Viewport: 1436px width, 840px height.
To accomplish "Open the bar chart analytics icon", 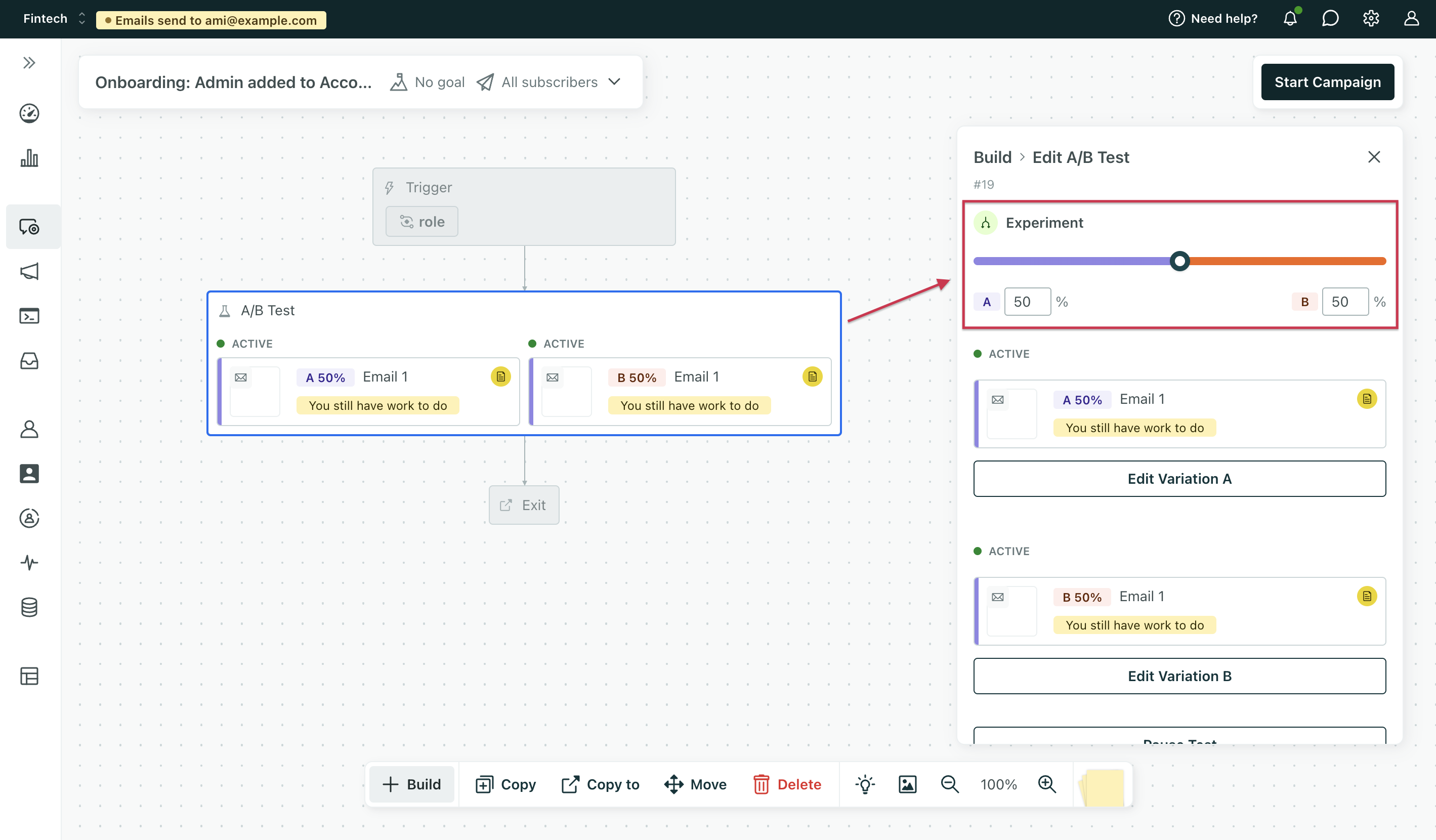I will (x=29, y=158).
